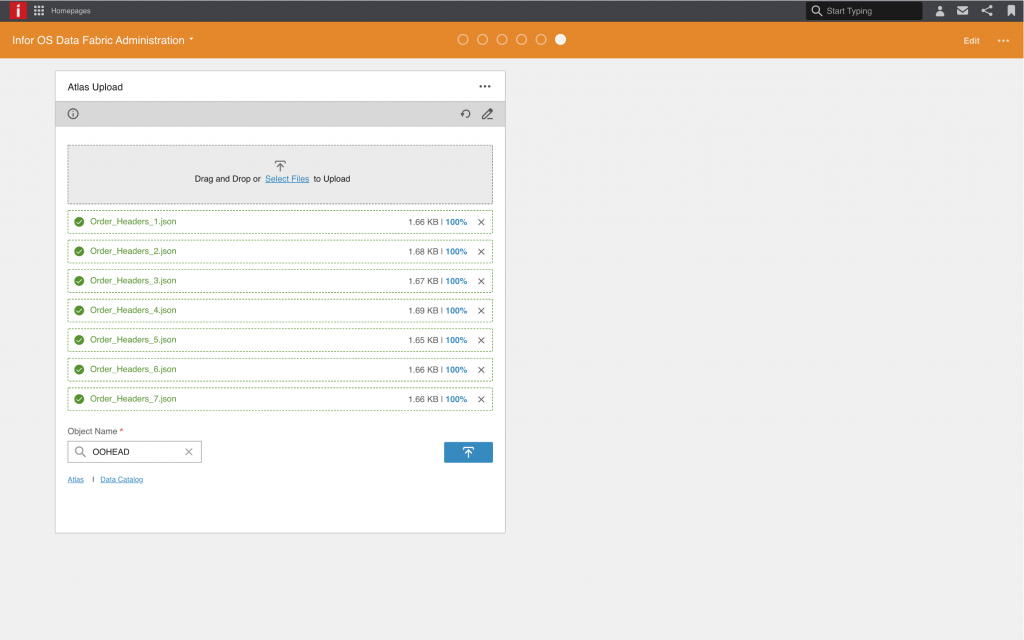Expand Infor OS Data Fabric Administration dropdown
The image size is (1024, 640).
coord(191,40)
